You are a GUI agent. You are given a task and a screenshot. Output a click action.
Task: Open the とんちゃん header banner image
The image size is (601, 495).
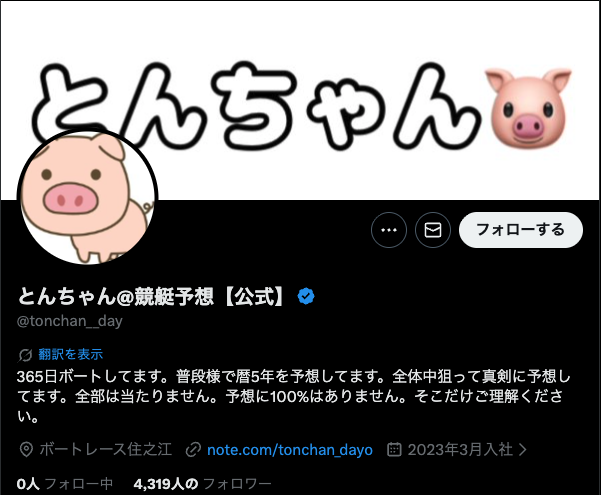click(300, 100)
